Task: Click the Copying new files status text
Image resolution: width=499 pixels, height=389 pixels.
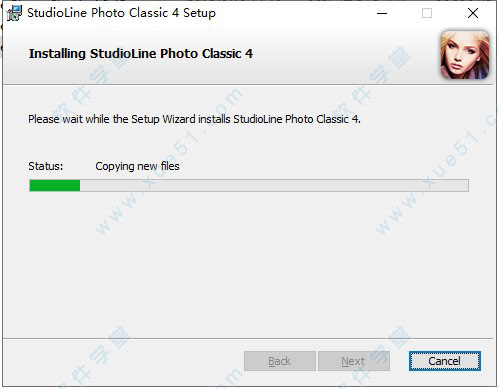Action: (137, 166)
